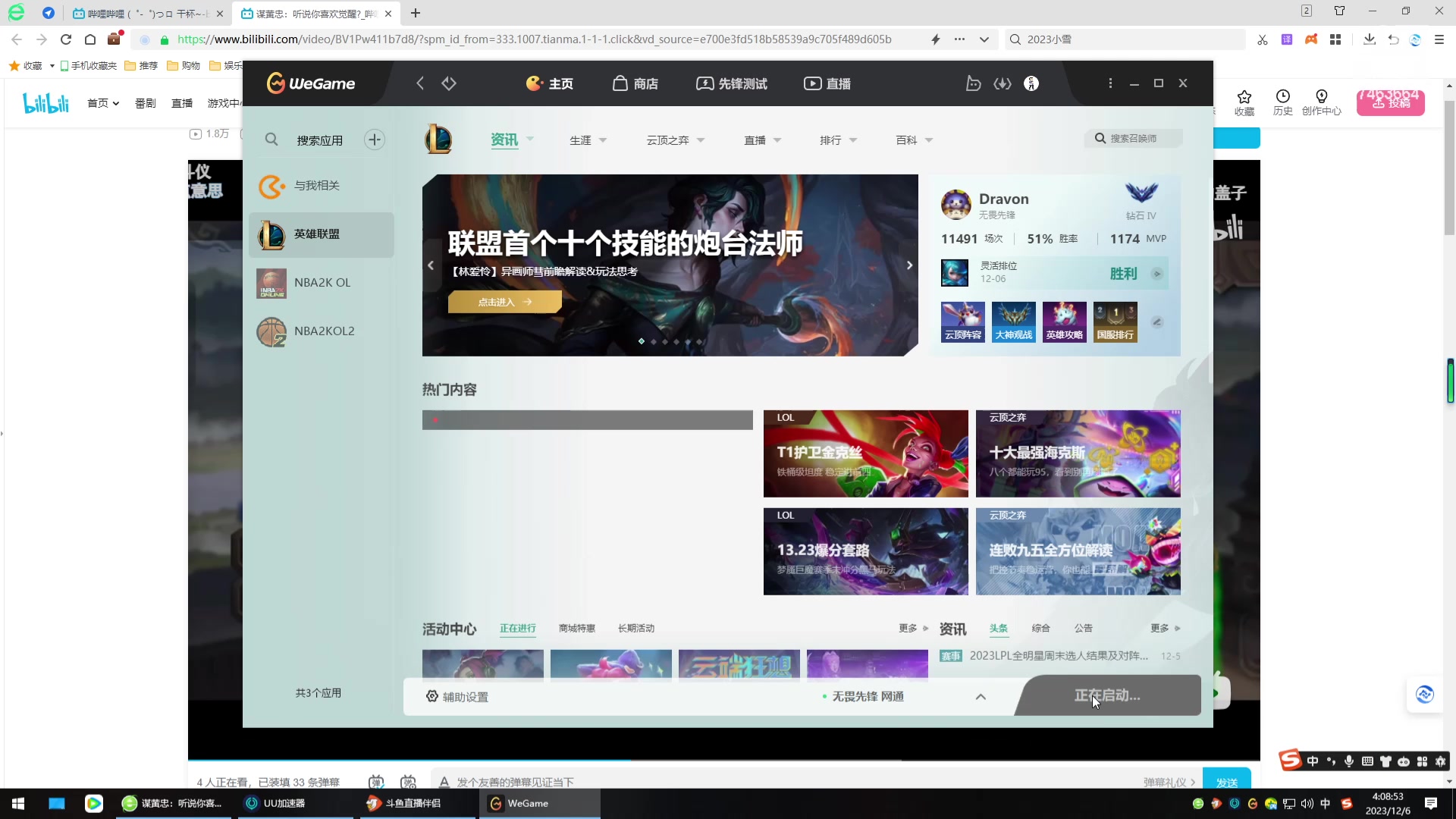1456x819 pixels.
Task: Show next banner slide
Action: pos(909,265)
